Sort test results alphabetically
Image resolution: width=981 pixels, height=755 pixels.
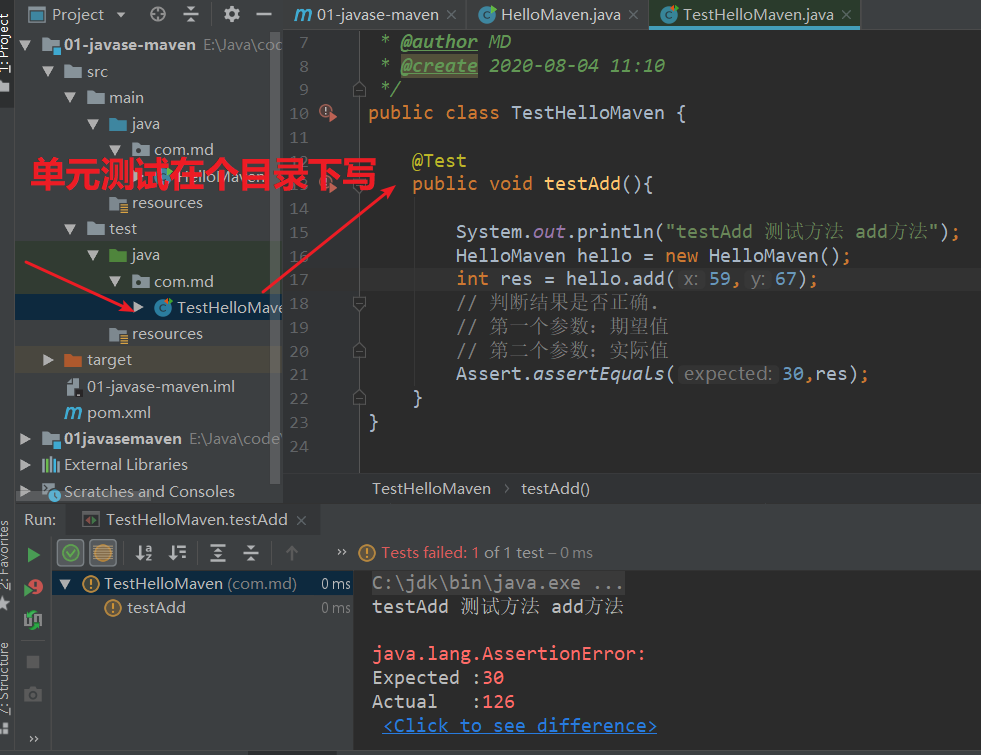[x=144, y=553]
